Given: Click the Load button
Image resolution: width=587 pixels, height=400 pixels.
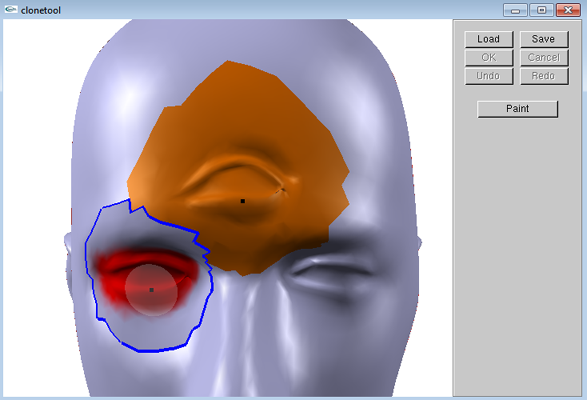Looking at the screenshot, I should pos(489,39).
